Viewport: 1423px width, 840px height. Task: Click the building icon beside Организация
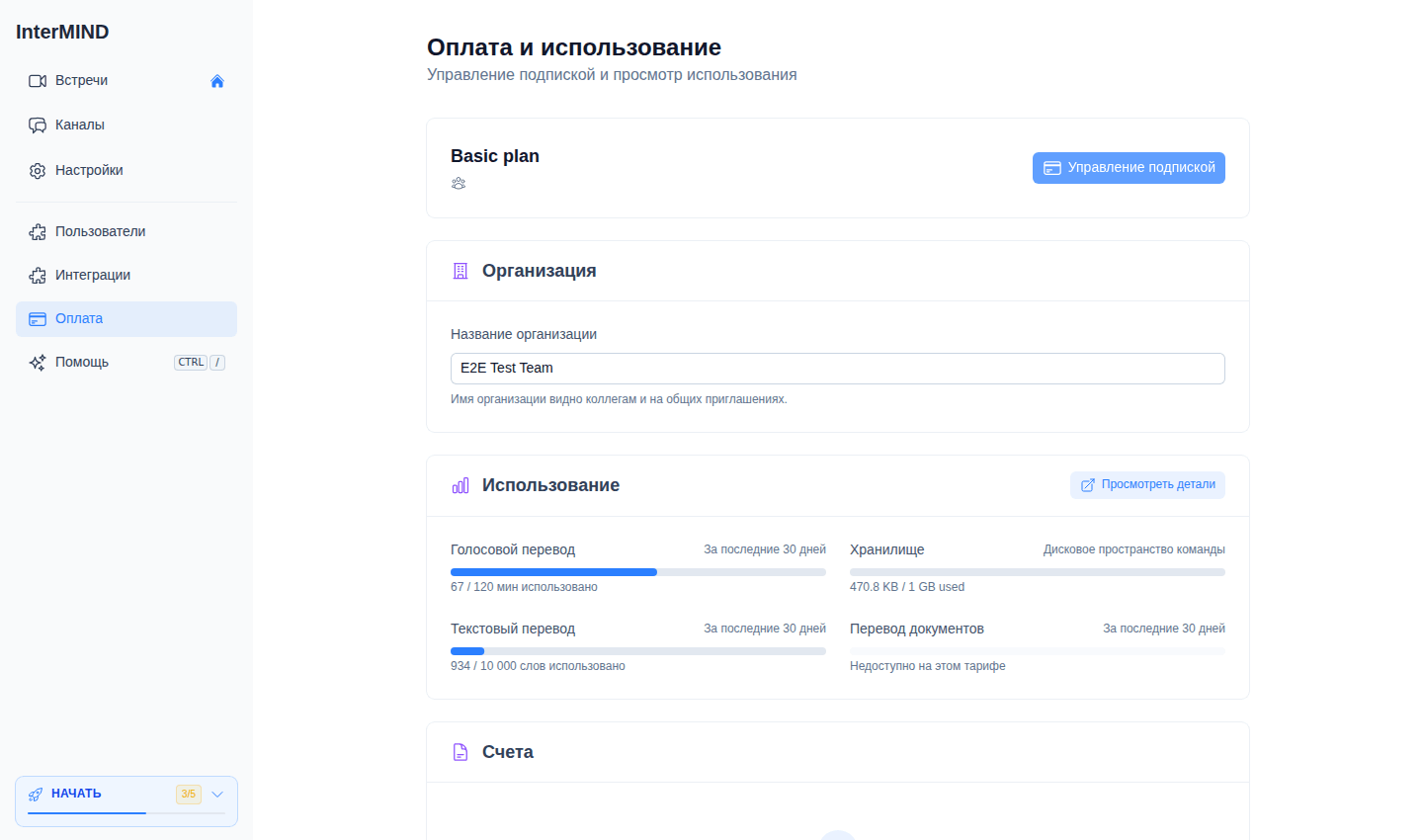point(460,271)
